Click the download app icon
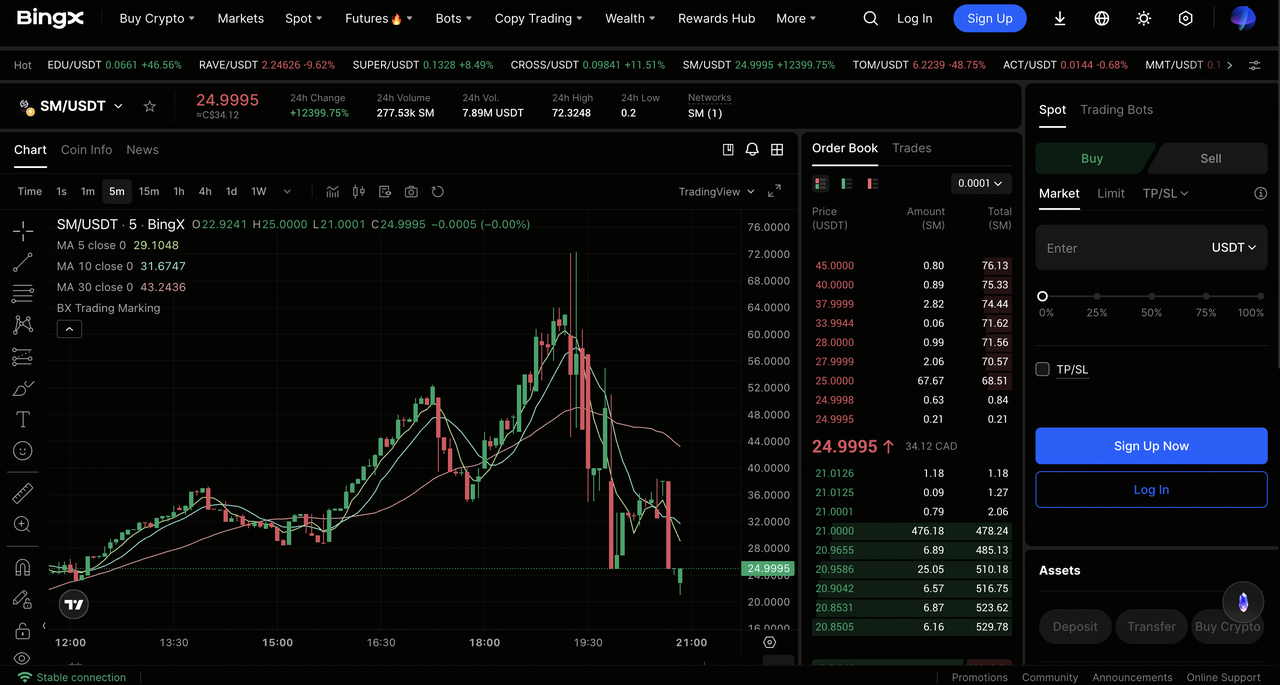 click(x=1060, y=19)
